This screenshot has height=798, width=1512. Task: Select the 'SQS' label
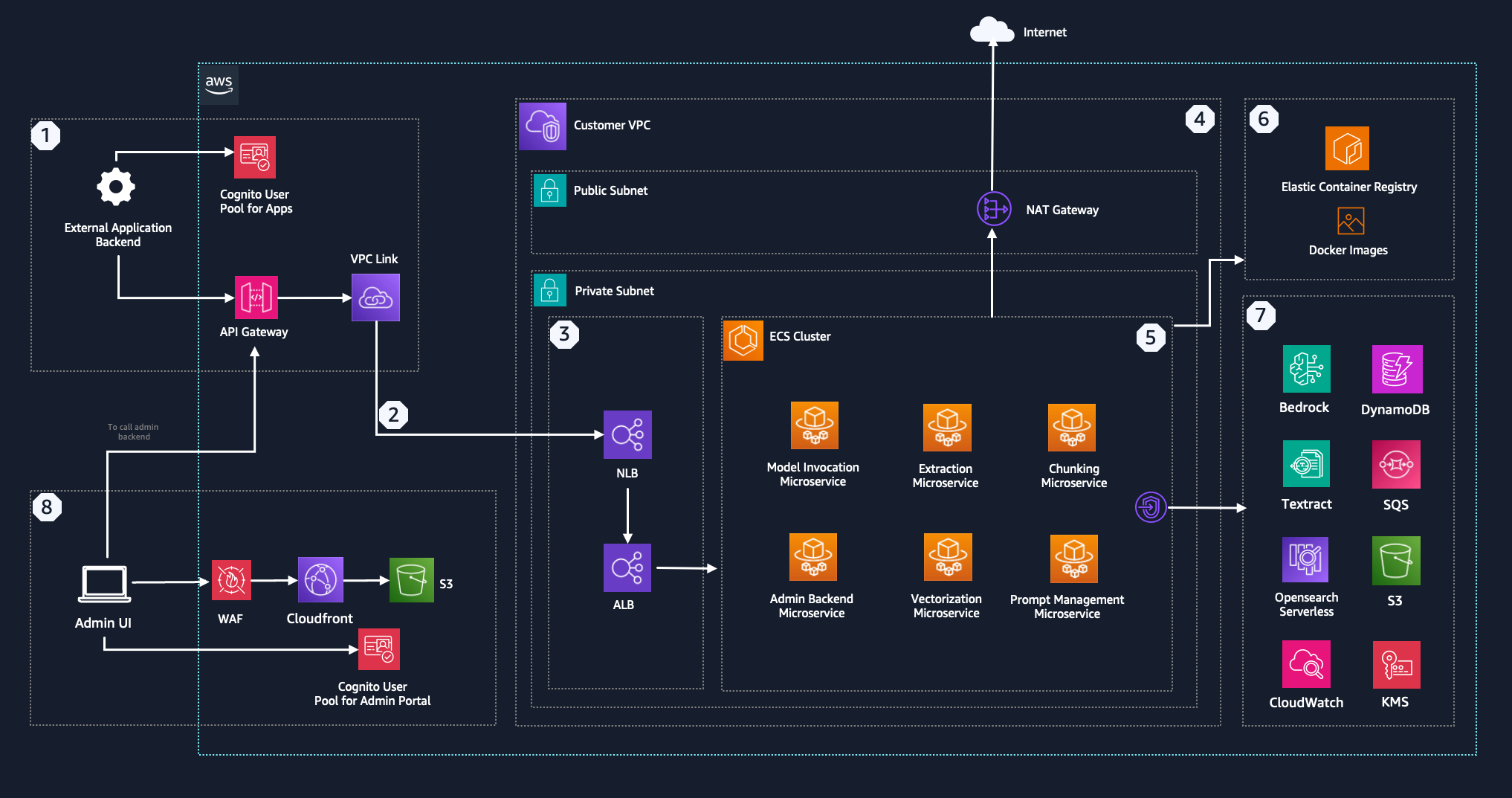(x=1395, y=504)
